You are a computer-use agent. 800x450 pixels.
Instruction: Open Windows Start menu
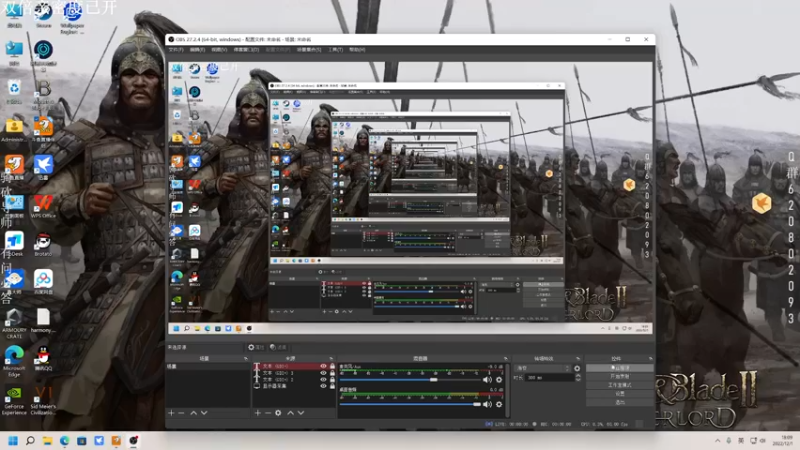(x=13, y=440)
